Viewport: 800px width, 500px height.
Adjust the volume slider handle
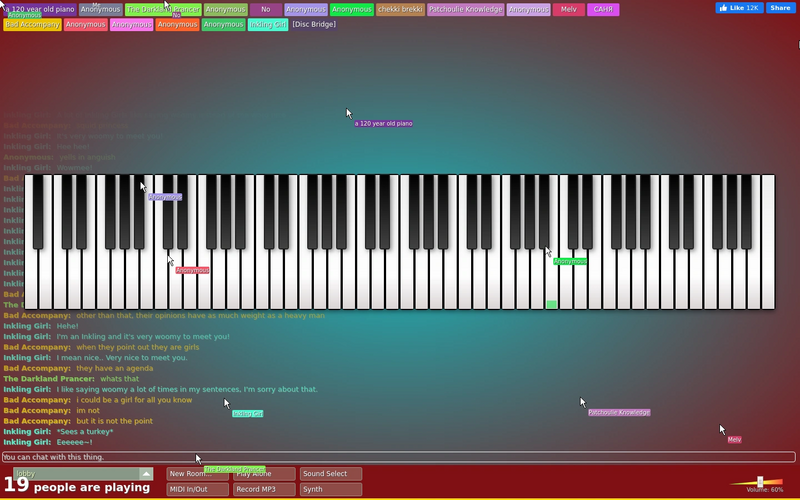pos(760,482)
